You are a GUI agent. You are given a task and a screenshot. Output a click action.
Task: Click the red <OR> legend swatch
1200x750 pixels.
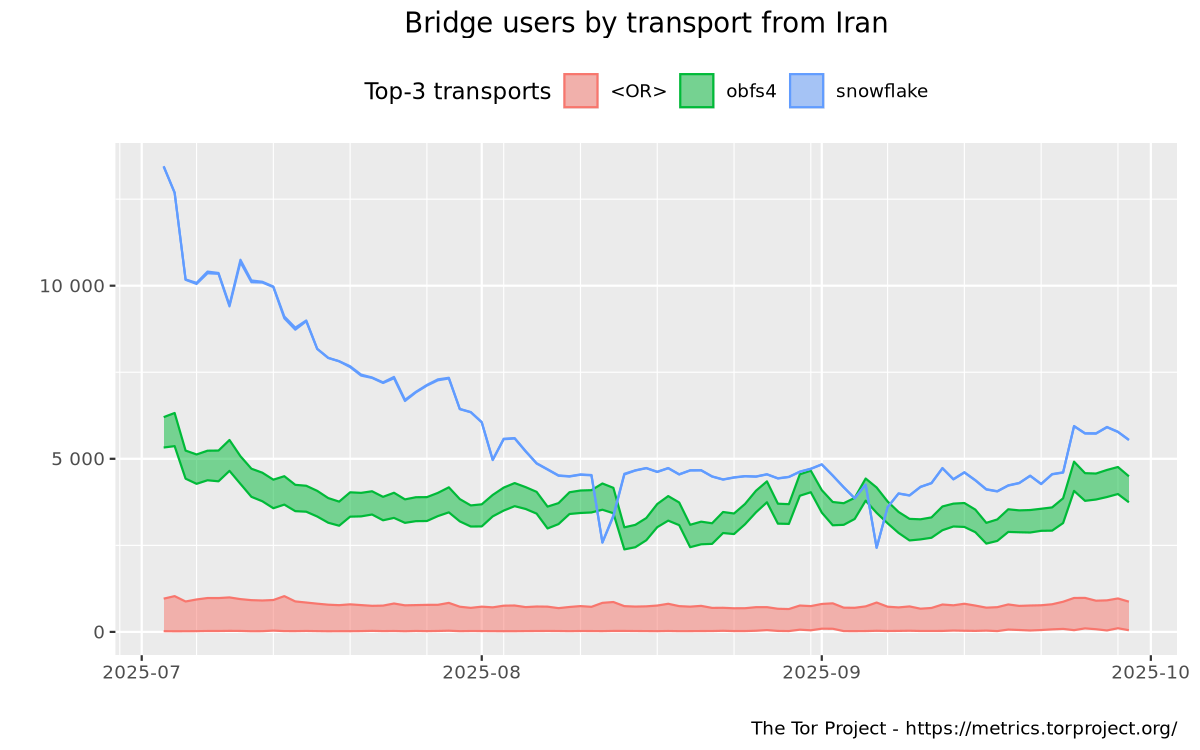581,91
